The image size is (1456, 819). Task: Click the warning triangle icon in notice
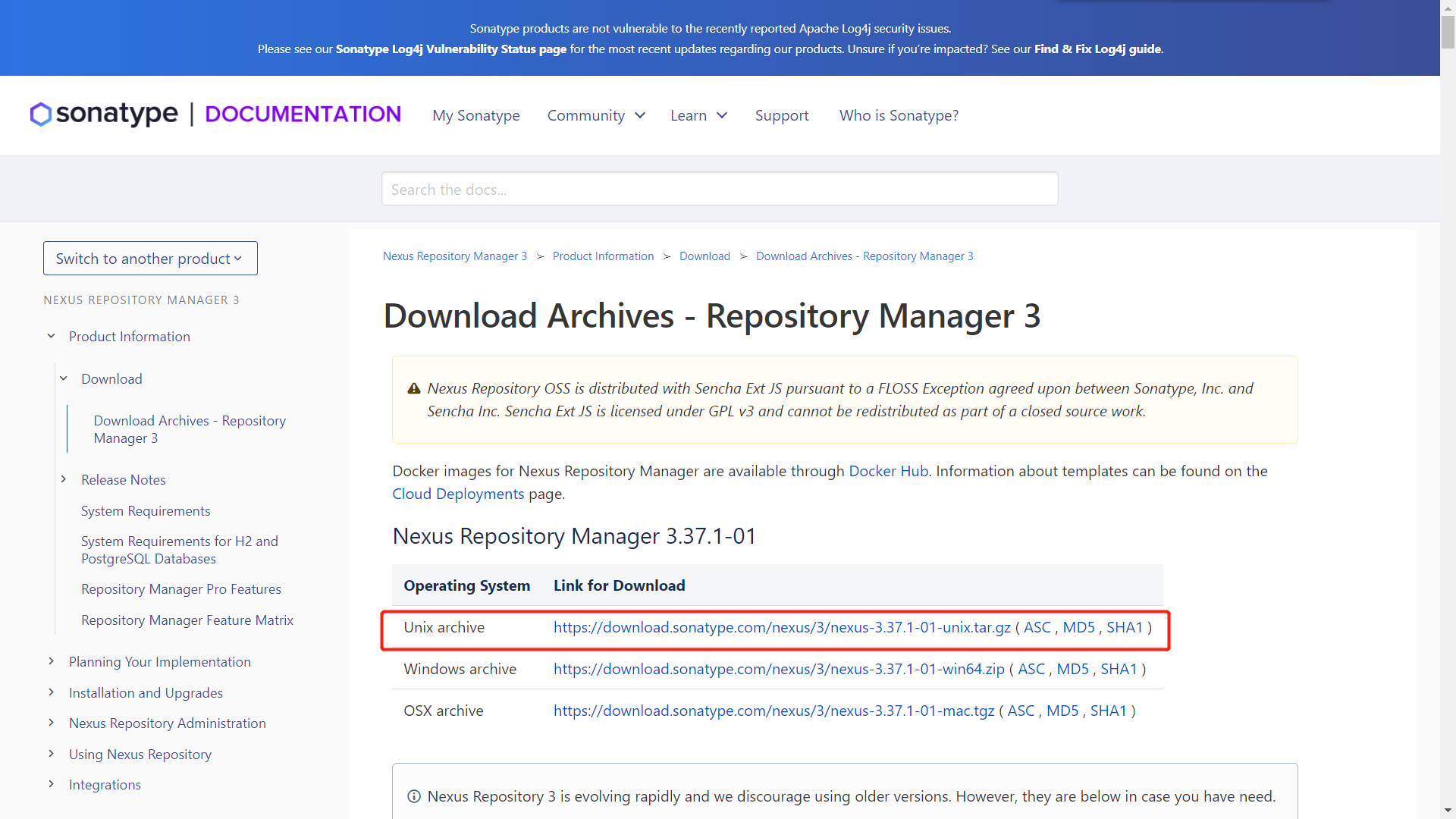[414, 389]
